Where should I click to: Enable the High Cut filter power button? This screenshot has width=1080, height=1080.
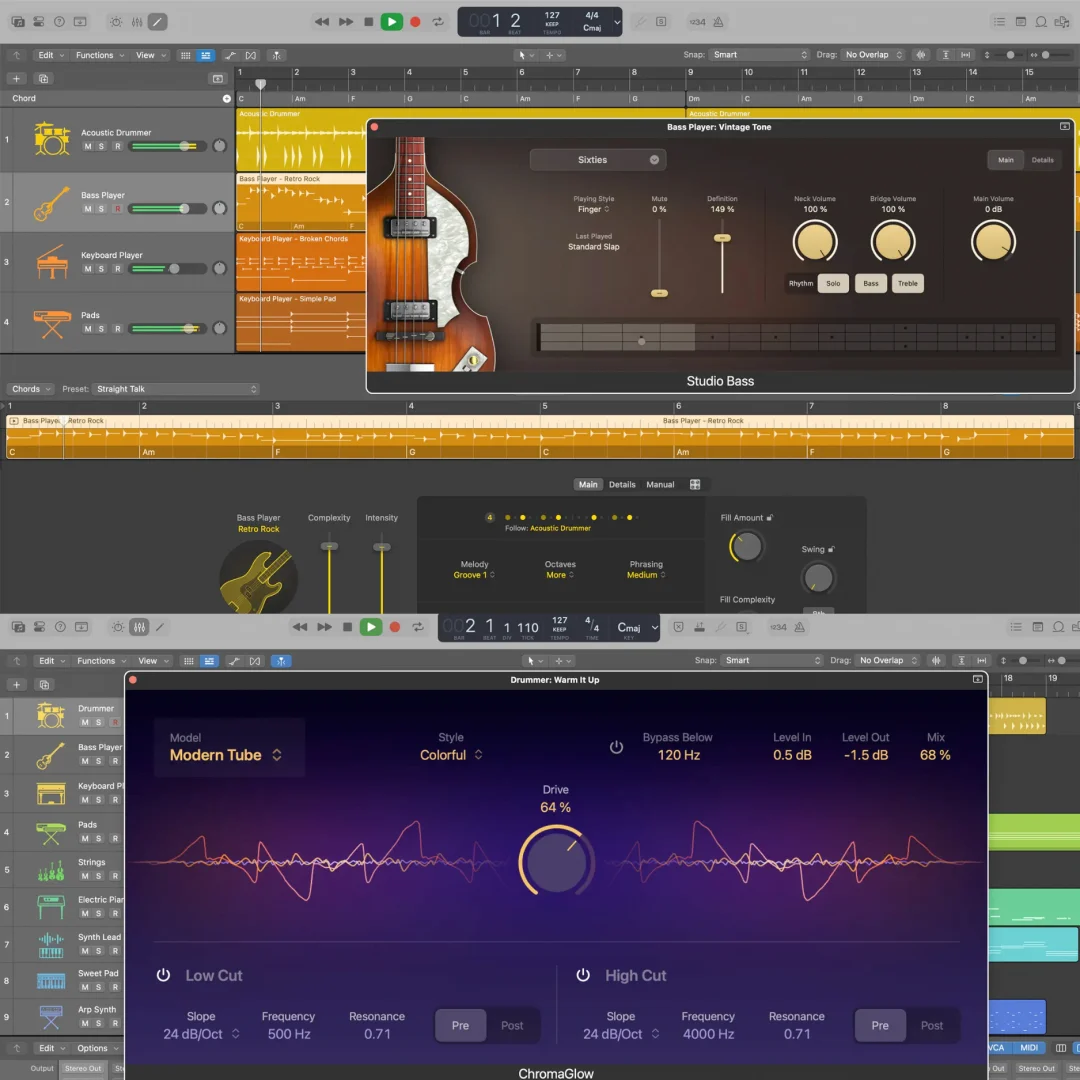pyautogui.click(x=583, y=975)
